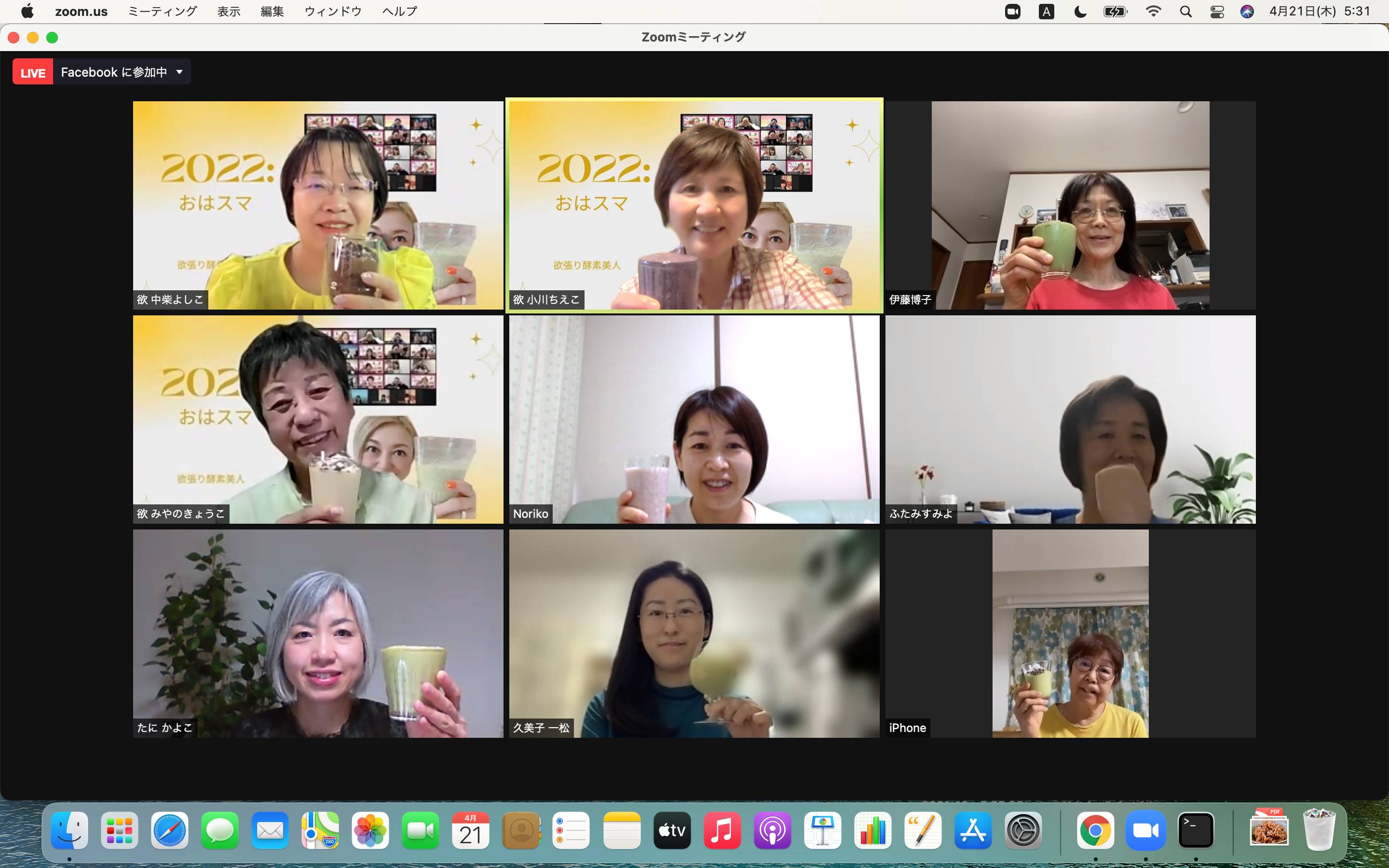Select the 伊藤博子 video tile
The width and height of the screenshot is (1389, 868).
[x=1070, y=205]
